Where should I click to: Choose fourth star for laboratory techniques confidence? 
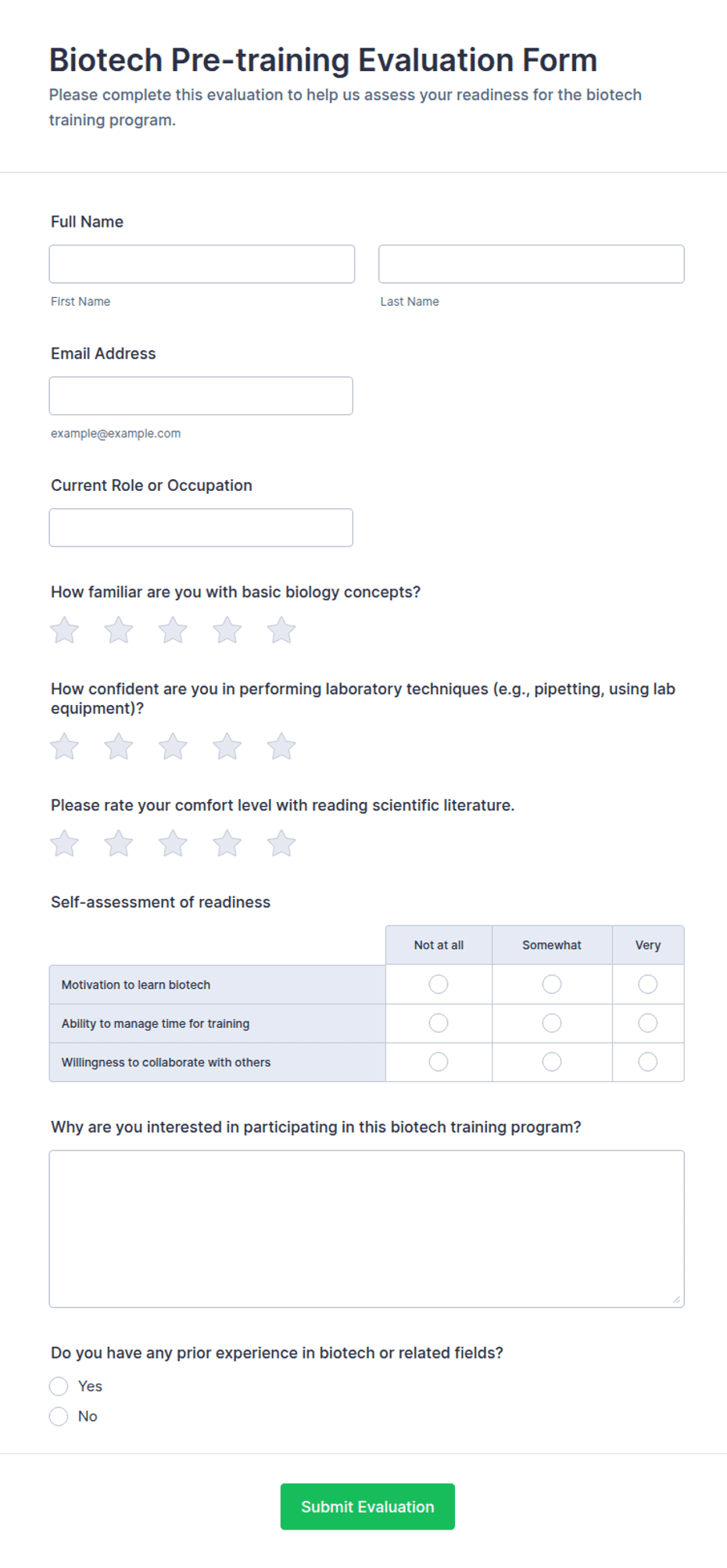click(x=227, y=746)
